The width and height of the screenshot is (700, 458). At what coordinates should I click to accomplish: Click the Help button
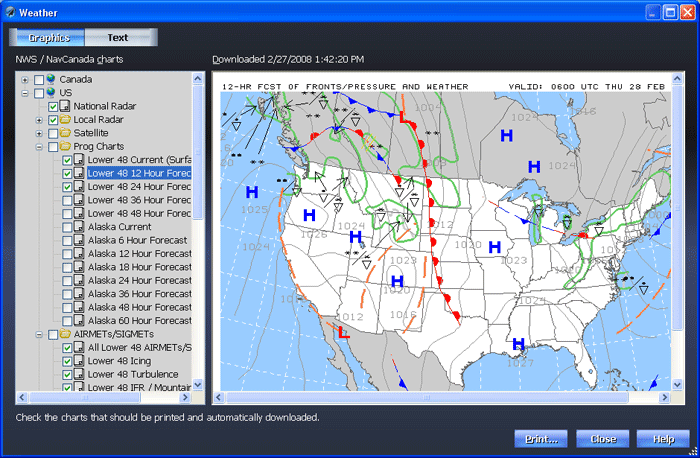[x=662, y=439]
